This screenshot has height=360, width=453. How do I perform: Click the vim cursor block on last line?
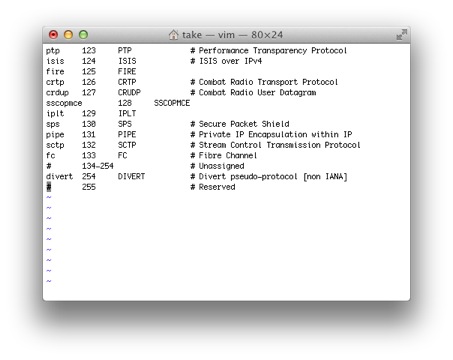pyautogui.click(x=49, y=187)
